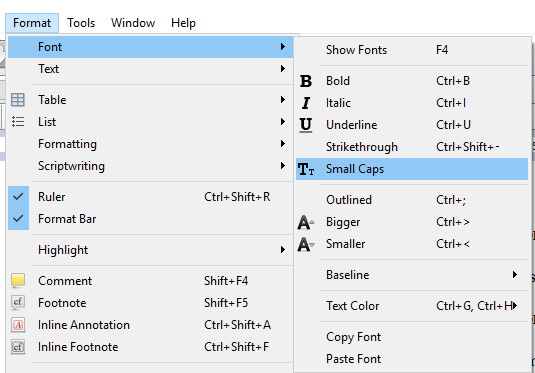Click the Ctrl+Shift+A shortcut text

point(237,325)
